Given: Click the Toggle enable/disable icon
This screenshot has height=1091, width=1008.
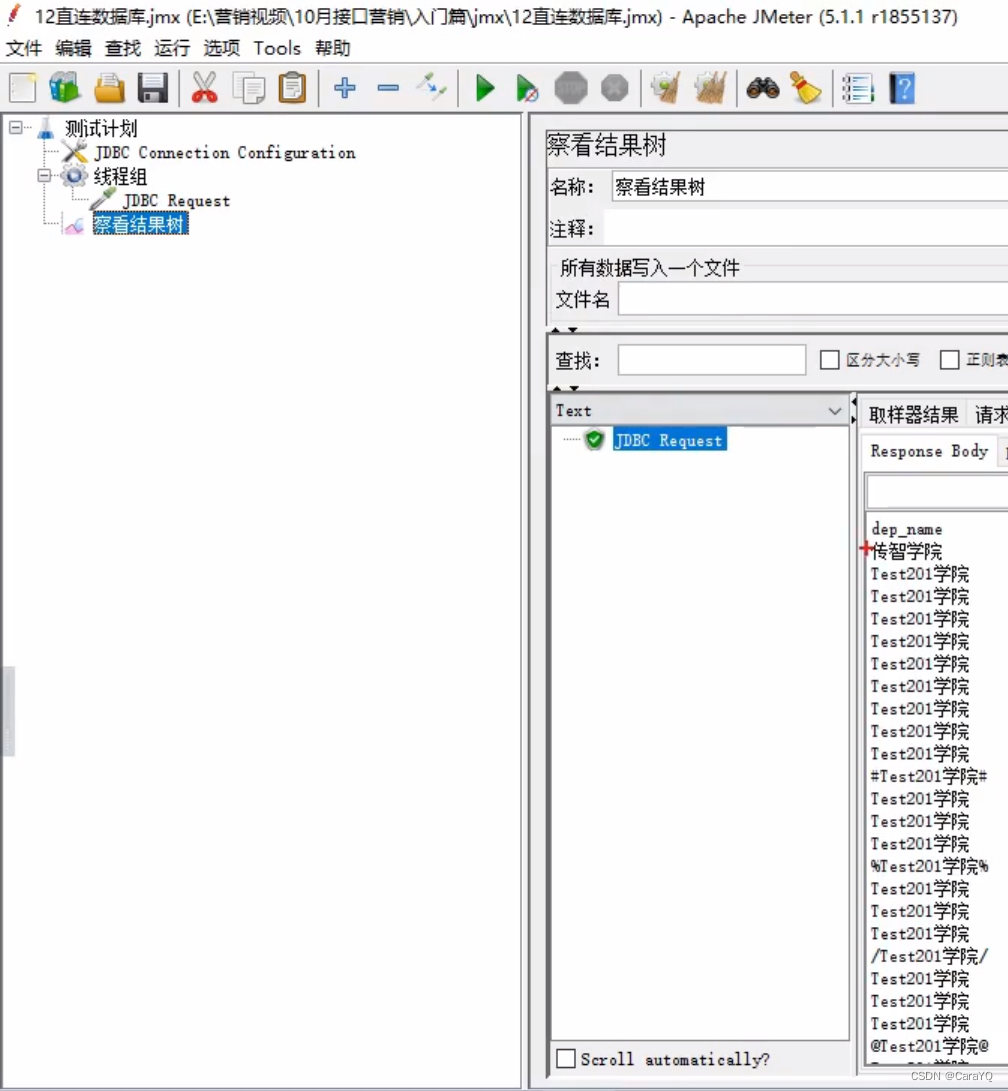Looking at the screenshot, I should point(431,88).
